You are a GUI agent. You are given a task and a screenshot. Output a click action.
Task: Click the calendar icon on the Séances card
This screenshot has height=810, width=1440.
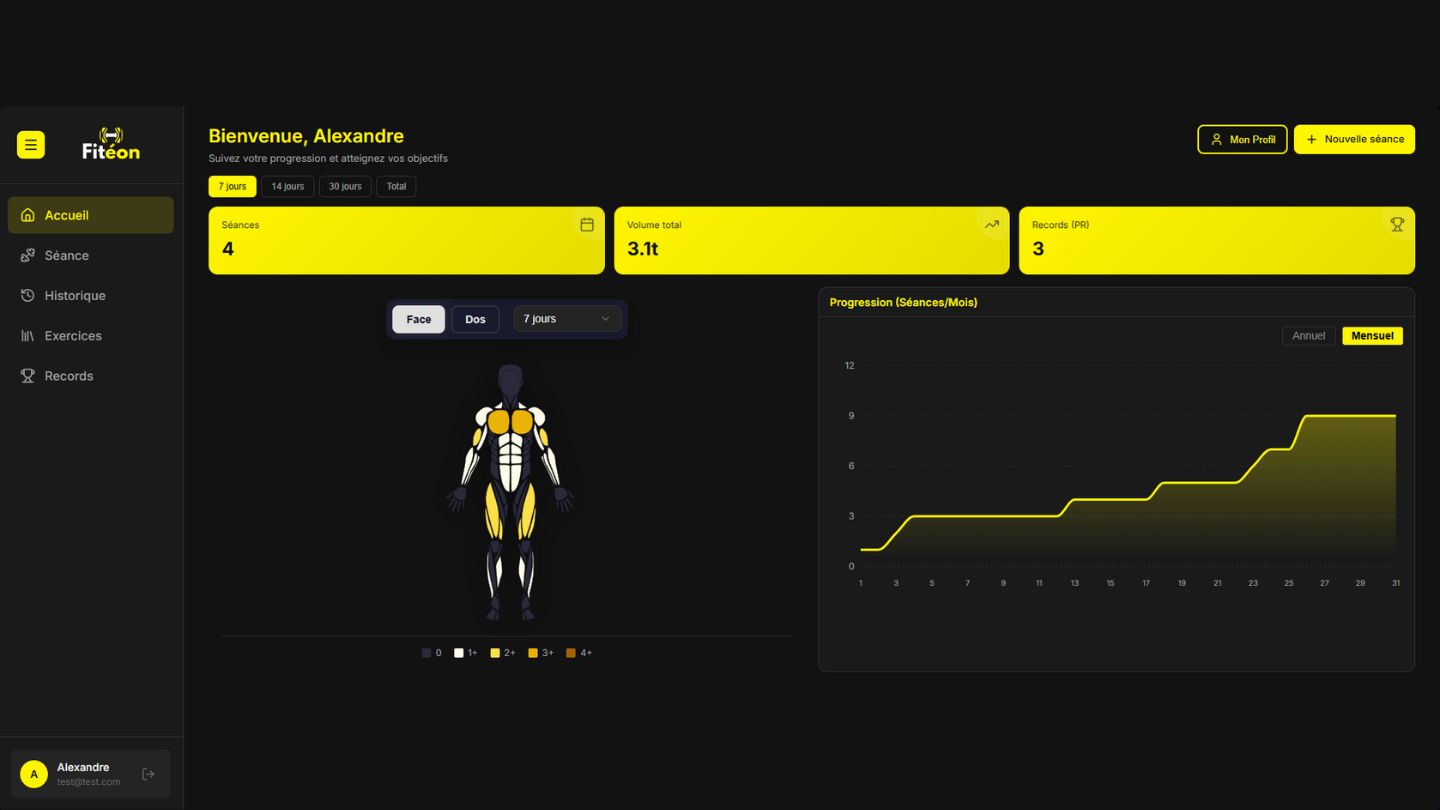click(587, 225)
